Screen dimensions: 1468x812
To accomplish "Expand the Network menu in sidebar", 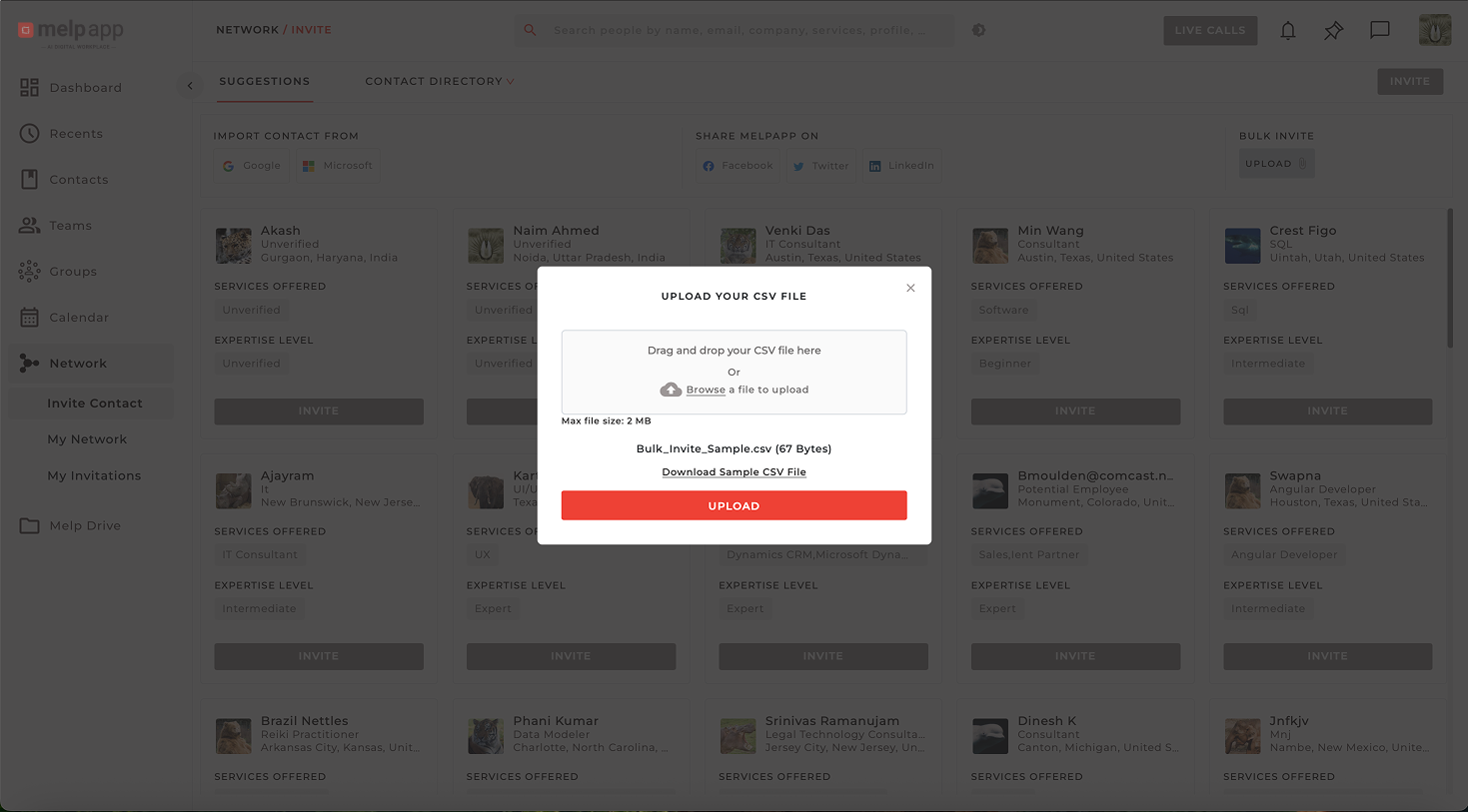I will click(x=78, y=364).
